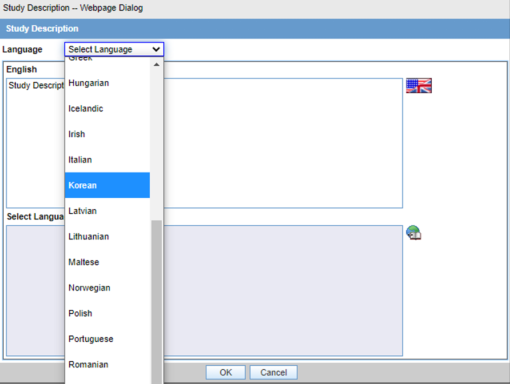Screen dimensions: 510x384
Task: Pick Lithuanian in the dropdown list
Action: (107, 237)
